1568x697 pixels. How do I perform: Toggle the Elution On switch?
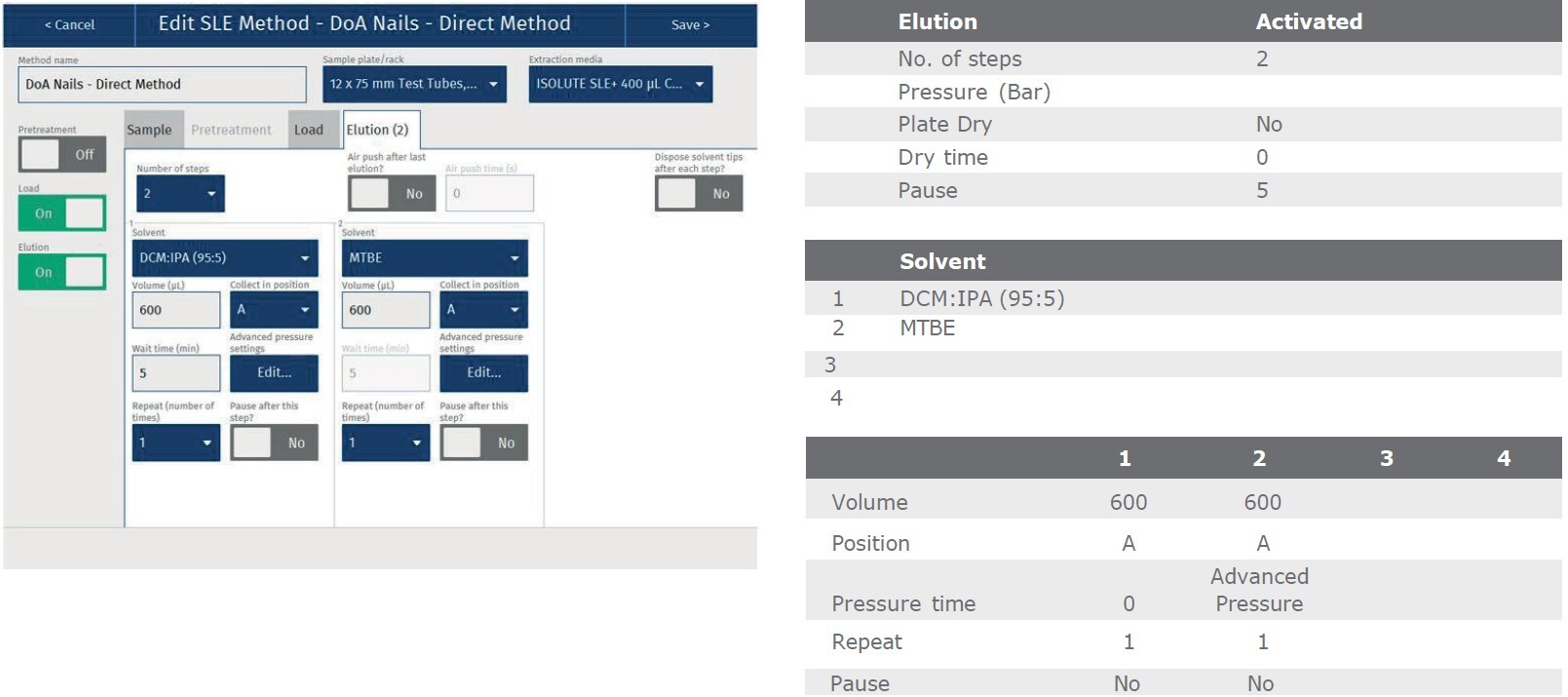[x=62, y=272]
